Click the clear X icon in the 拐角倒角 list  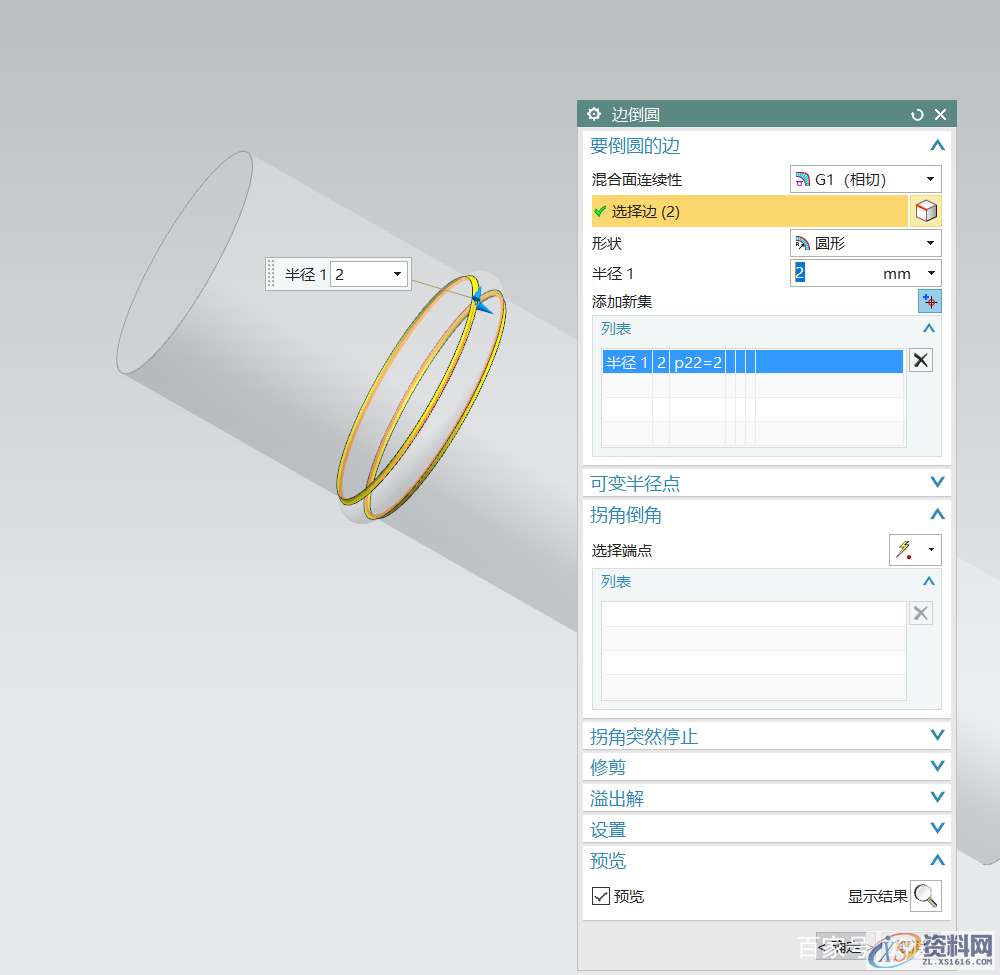[x=920, y=612]
